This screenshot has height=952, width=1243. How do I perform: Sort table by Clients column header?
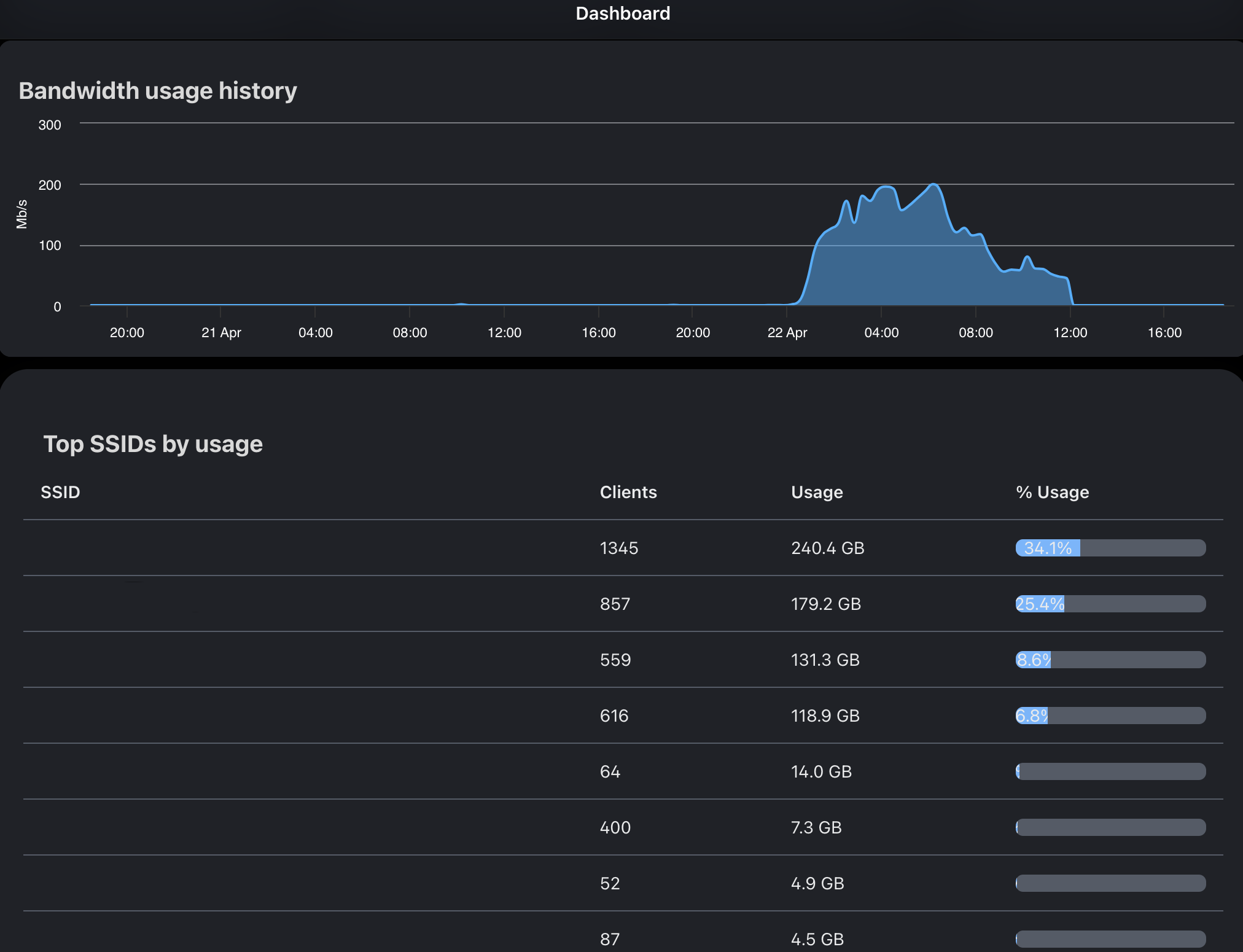click(628, 492)
